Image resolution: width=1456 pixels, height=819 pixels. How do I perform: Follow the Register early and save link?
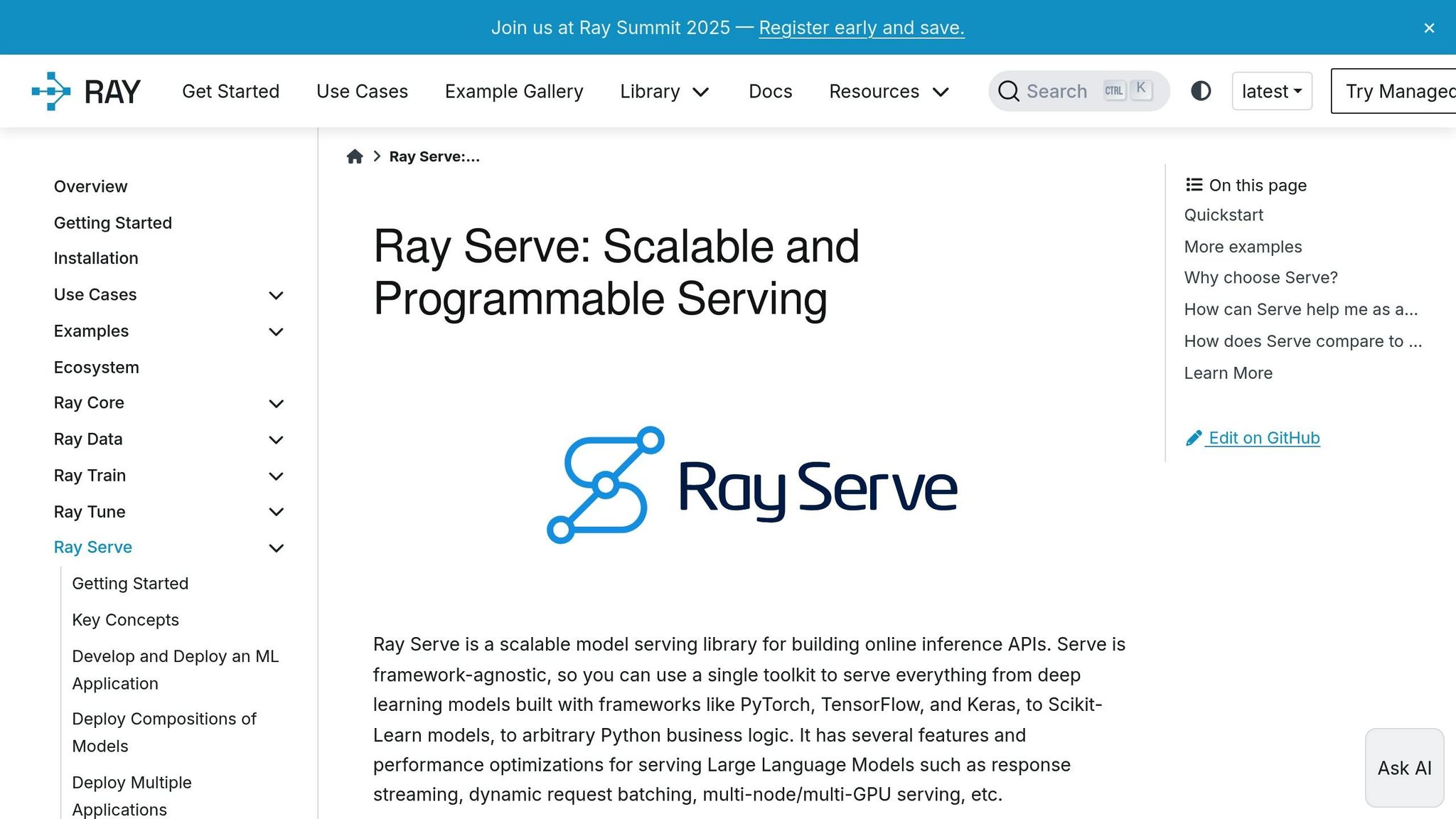coord(861,28)
